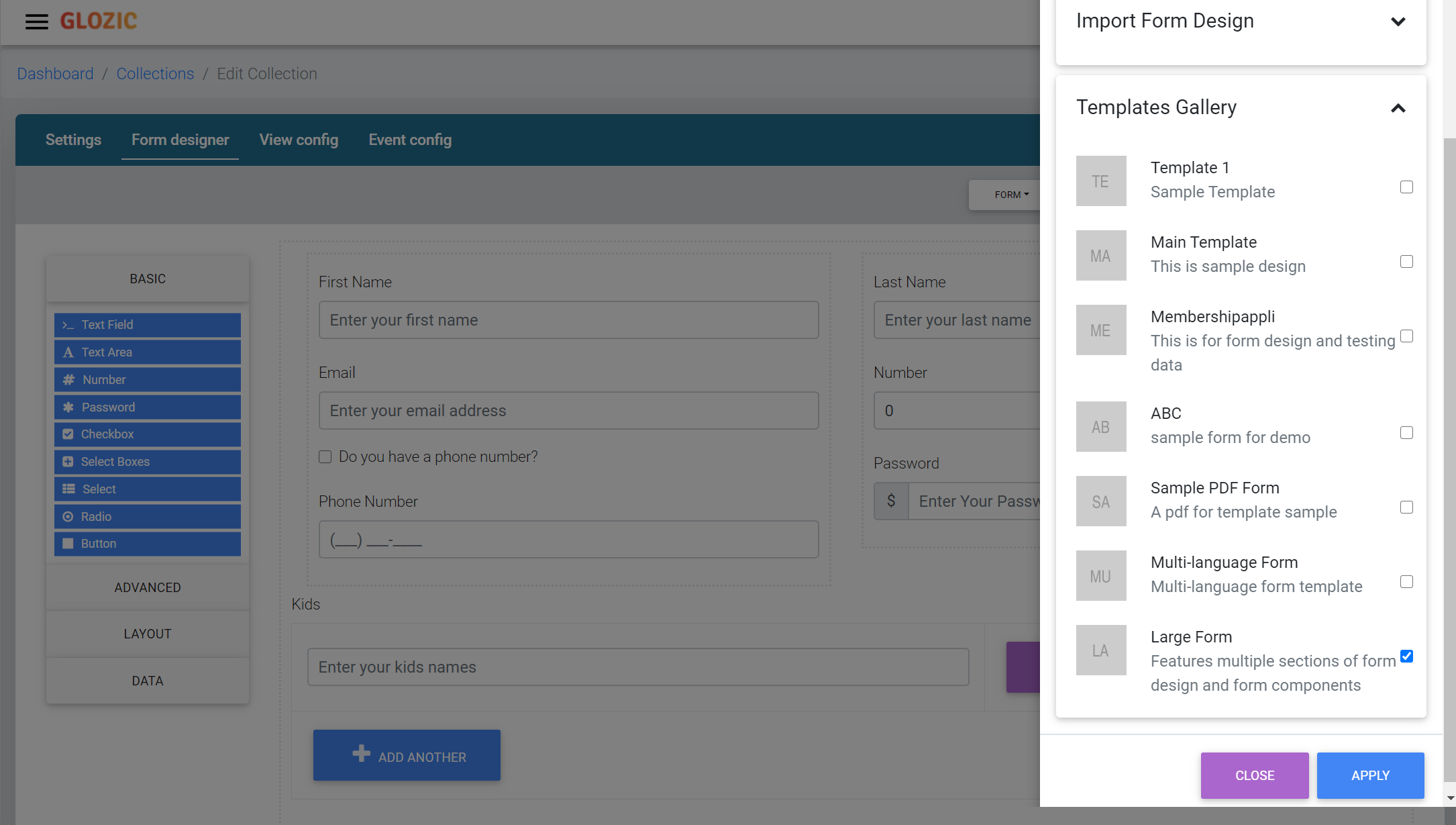Tick the phone number question checkbox
The height and width of the screenshot is (825, 1456).
click(325, 457)
